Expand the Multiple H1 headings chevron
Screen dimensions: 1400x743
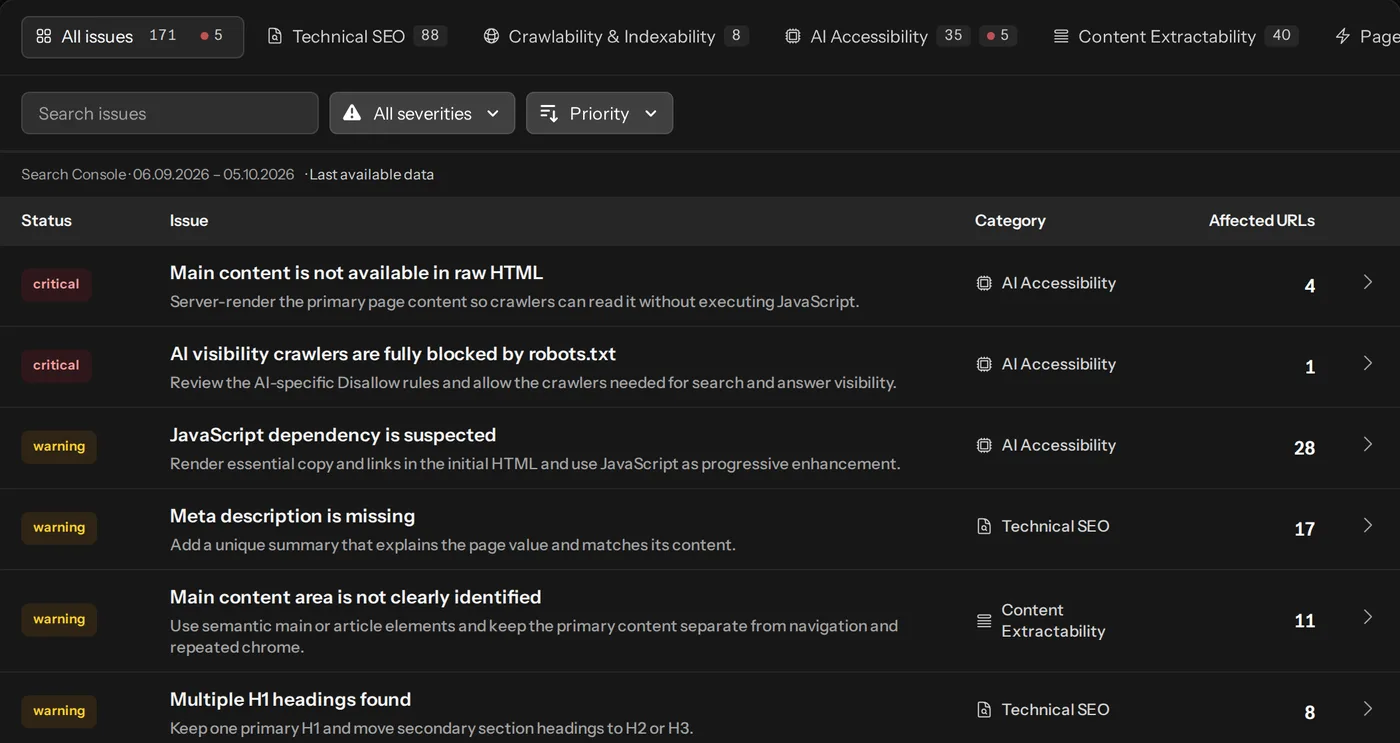(x=1368, y=709)
